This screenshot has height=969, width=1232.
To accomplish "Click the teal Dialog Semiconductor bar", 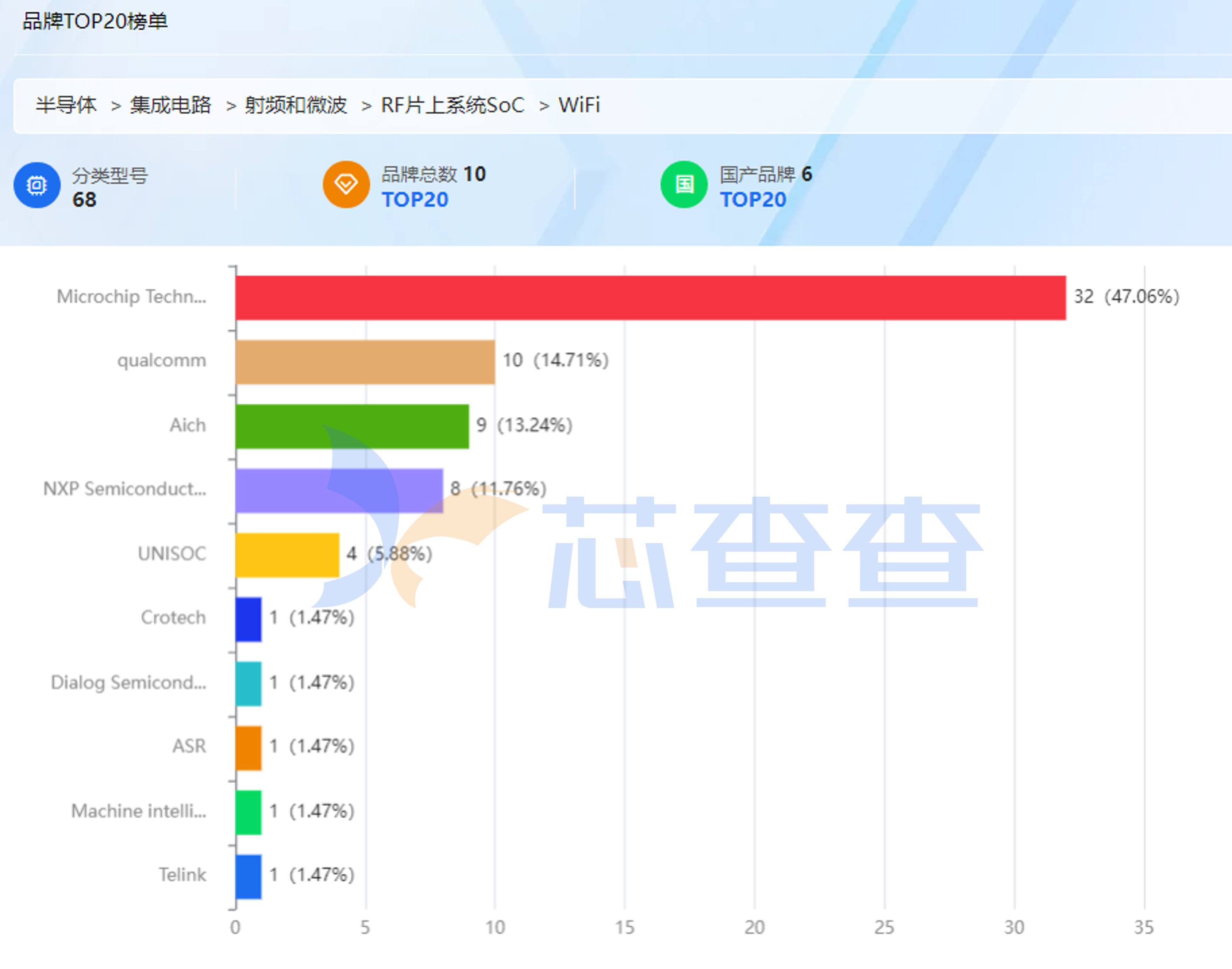I will tap(249, 684).
